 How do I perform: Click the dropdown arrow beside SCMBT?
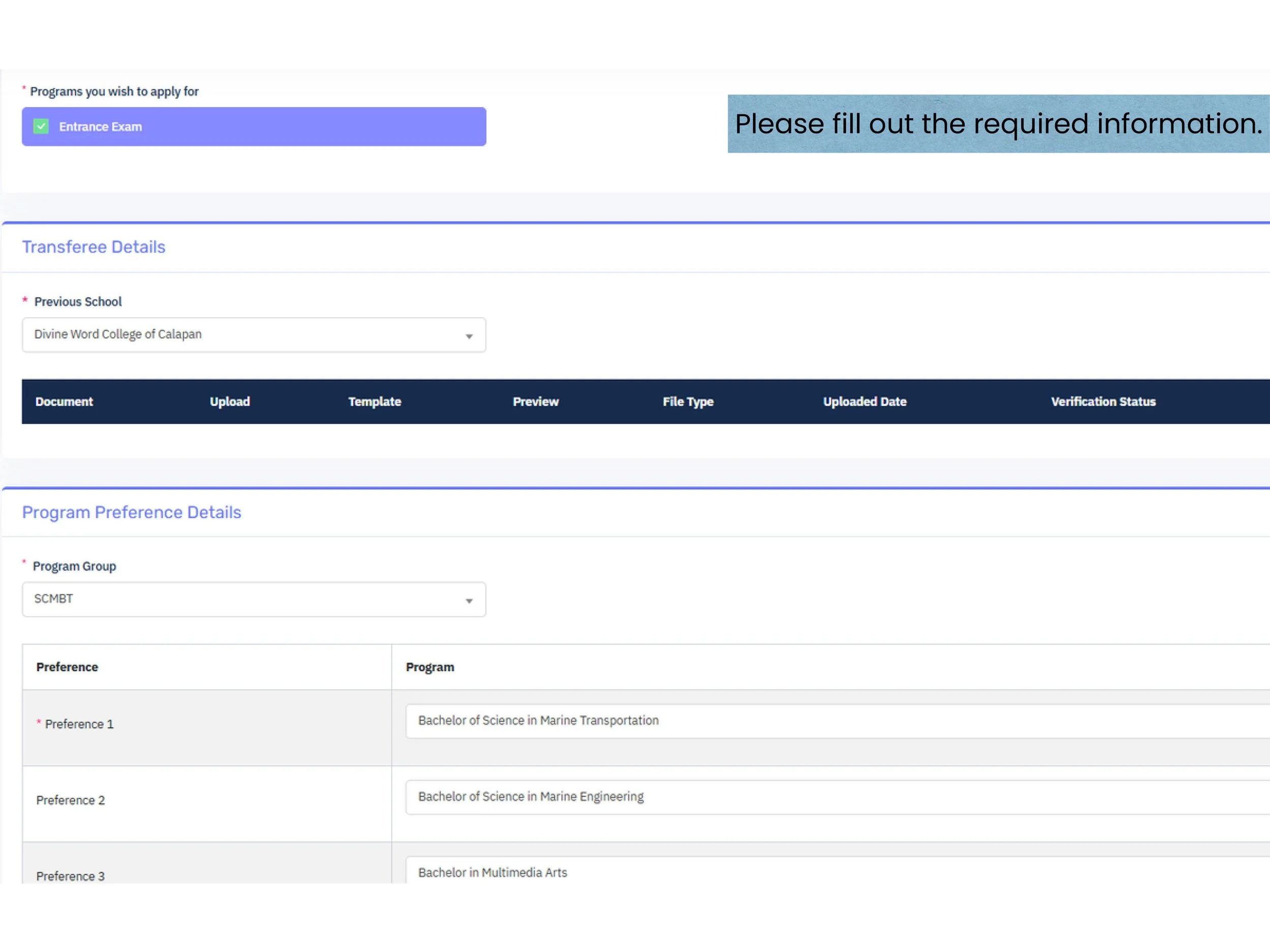click(x=470, y=600)
